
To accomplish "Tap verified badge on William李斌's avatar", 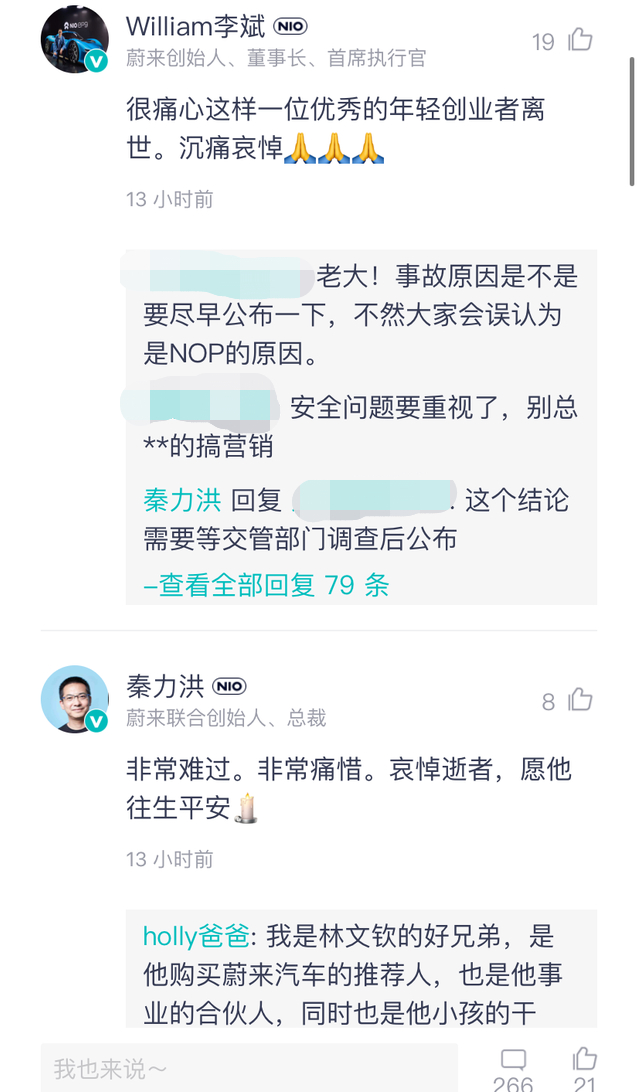I will point(96,61).
